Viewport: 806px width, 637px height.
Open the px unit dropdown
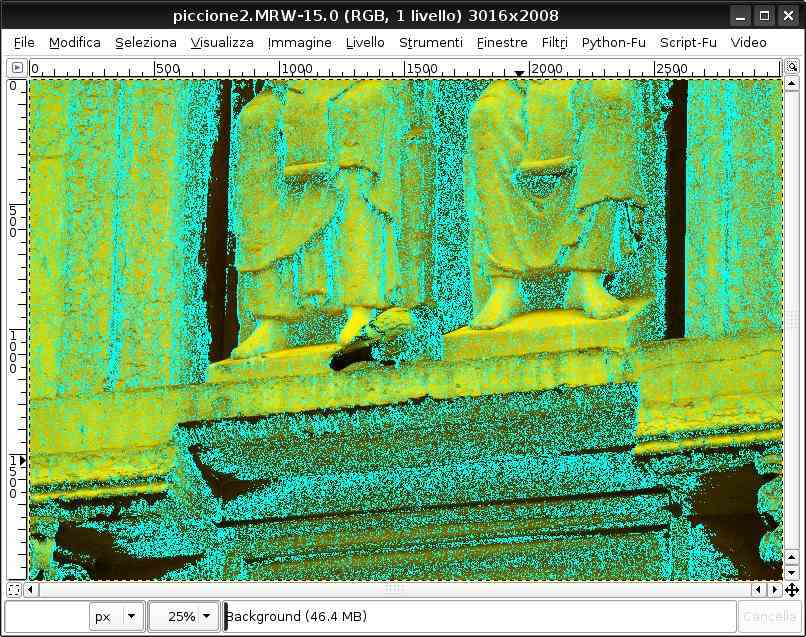(117, 616)
